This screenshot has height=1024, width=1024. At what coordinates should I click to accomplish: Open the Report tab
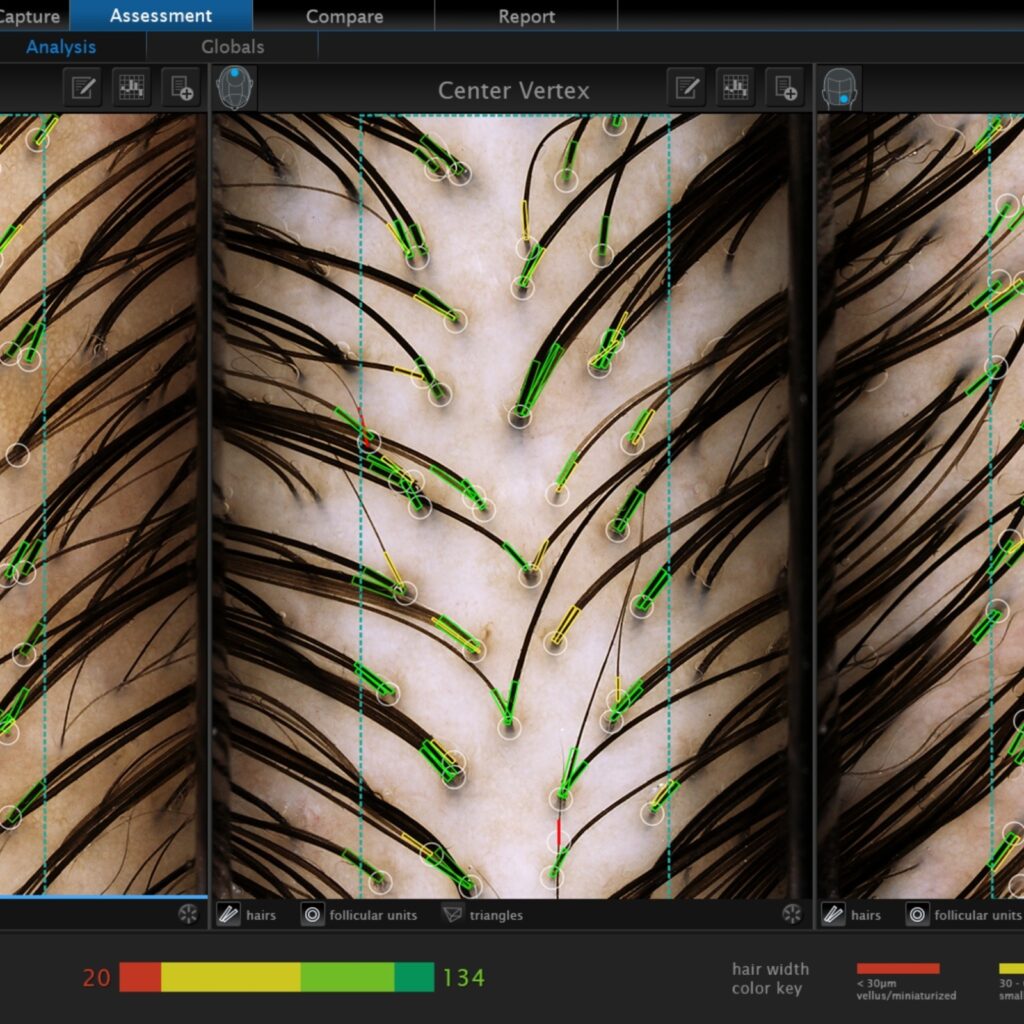point(526,16)
